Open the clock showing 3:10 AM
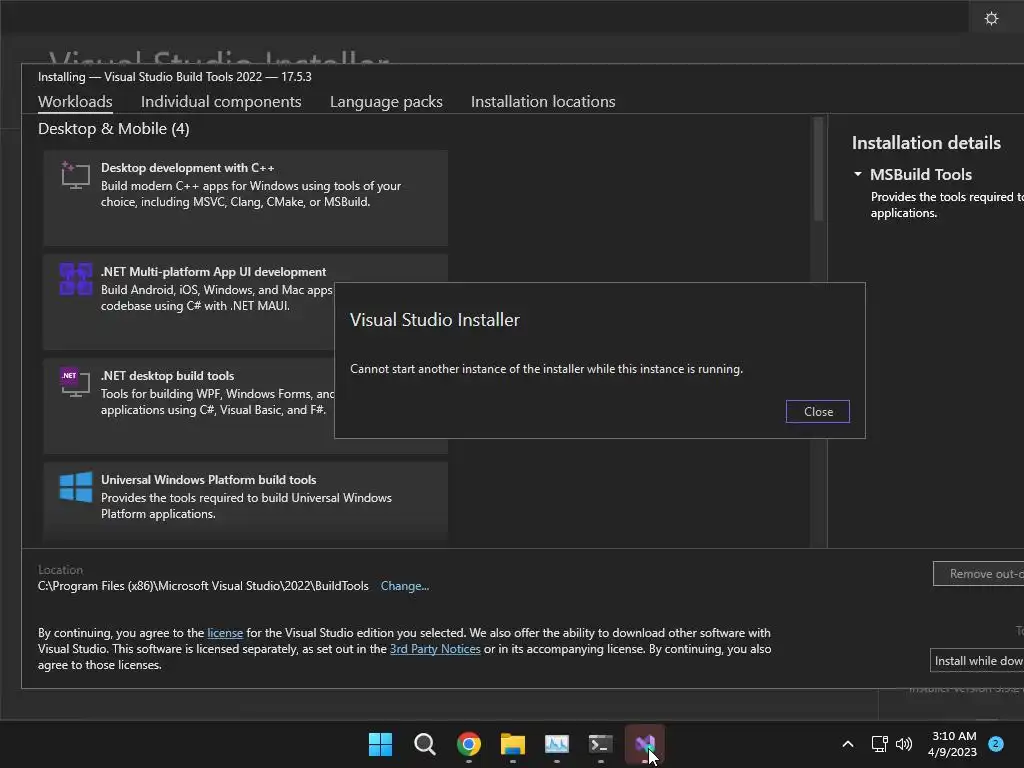 953,744
